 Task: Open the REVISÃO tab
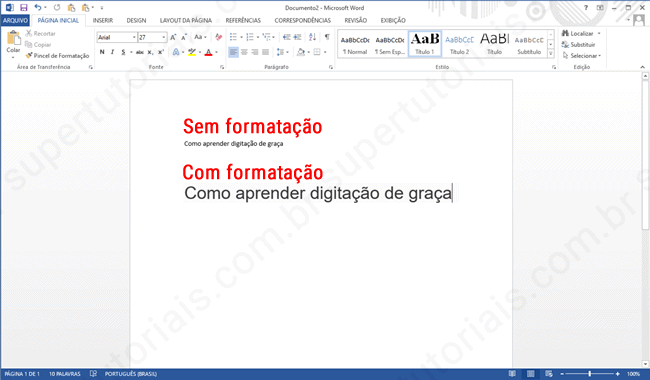(x=356, y=20)
